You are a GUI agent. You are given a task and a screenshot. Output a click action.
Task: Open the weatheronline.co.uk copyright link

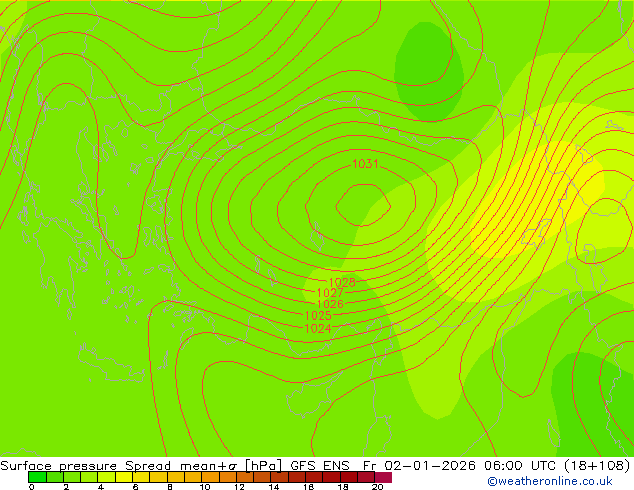pos(550,481)
